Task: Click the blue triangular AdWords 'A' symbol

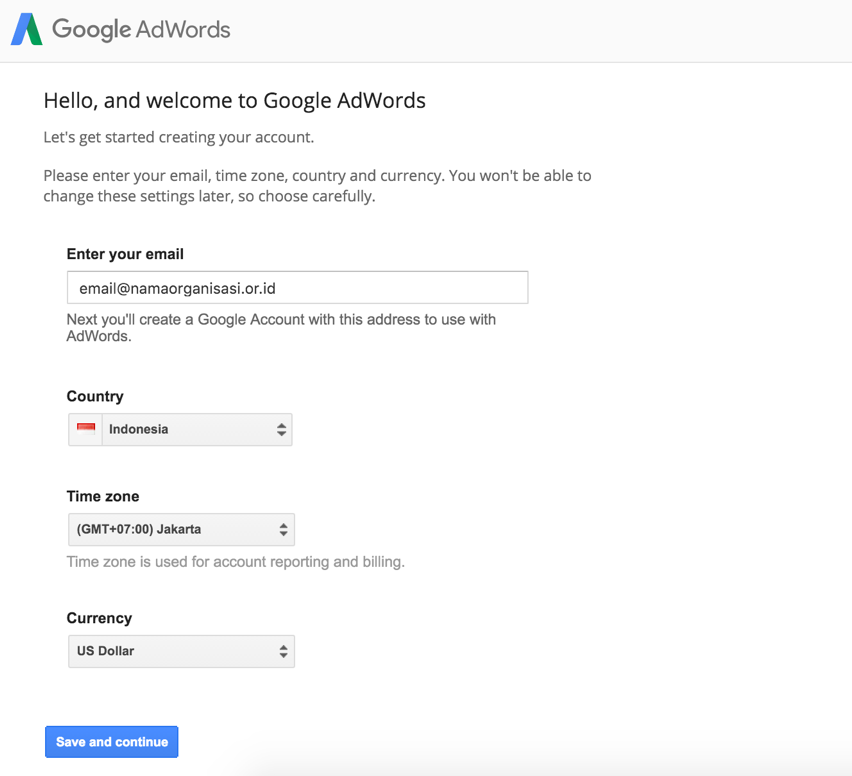Action: (x=22, y=29)
